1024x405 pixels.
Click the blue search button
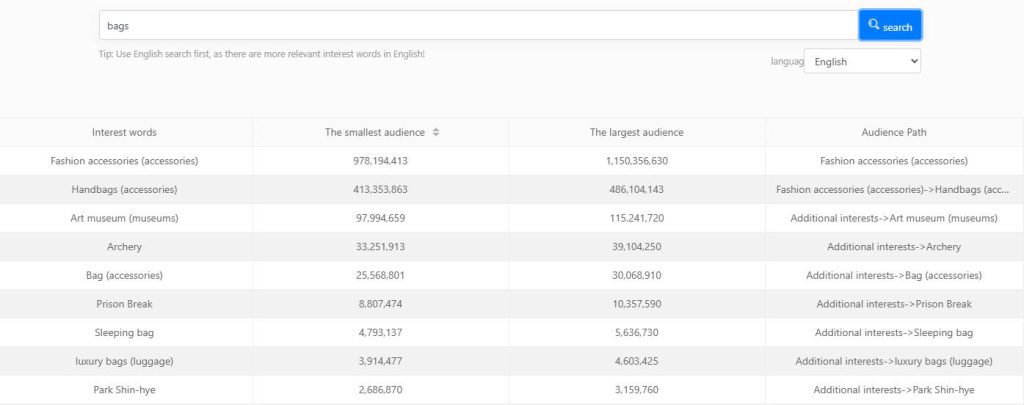[890, 26]
